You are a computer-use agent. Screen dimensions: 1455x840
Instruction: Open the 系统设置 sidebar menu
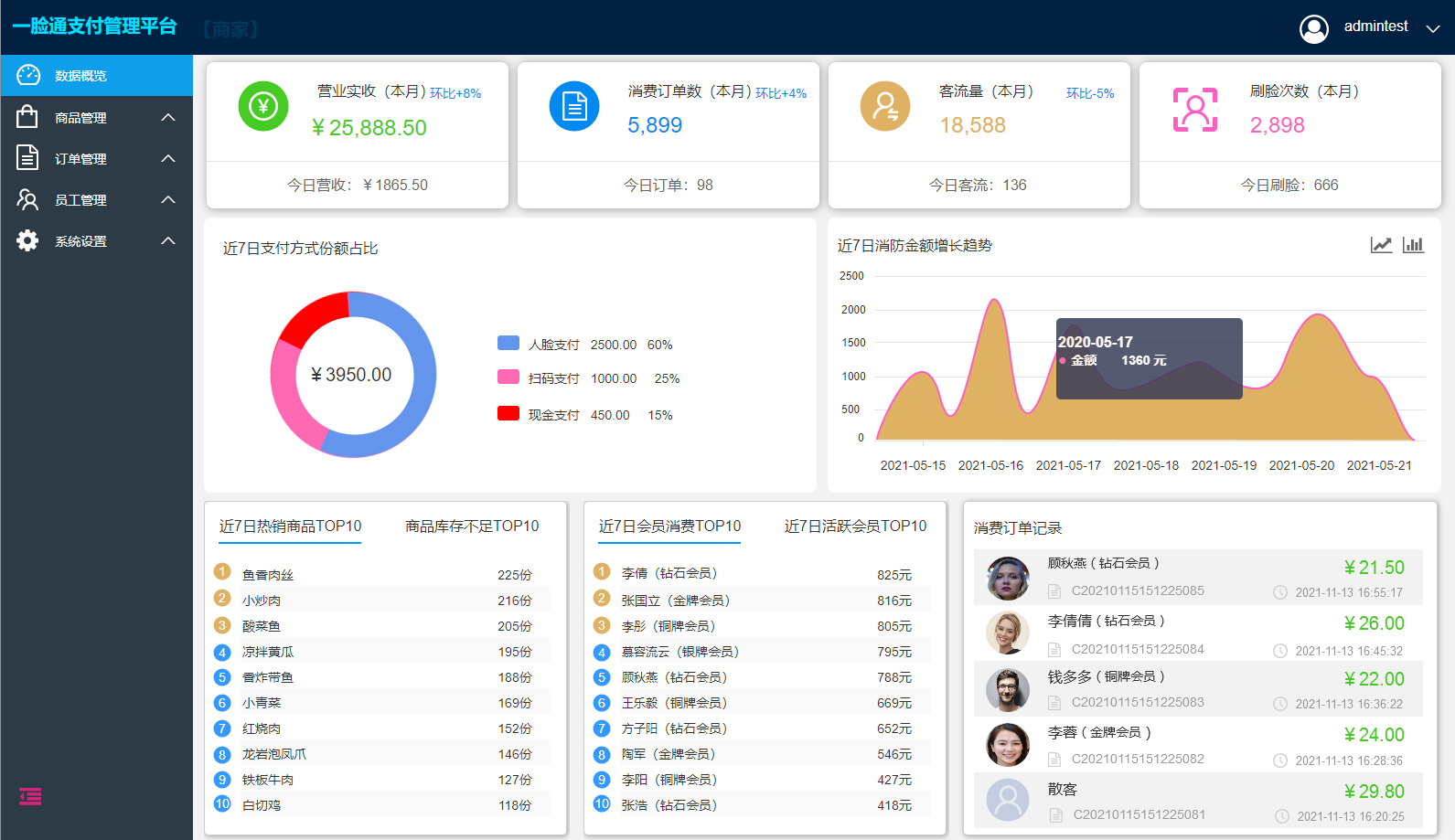coord(96,241)
